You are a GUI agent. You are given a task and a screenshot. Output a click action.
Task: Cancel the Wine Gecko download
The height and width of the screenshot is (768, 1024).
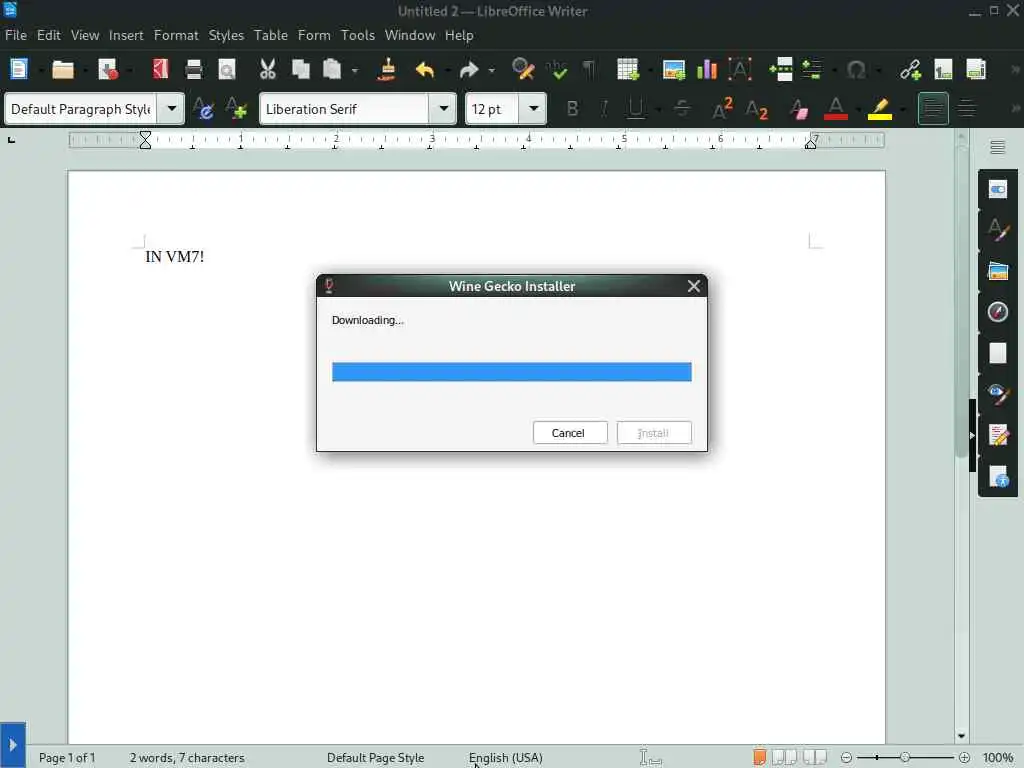[x=570, y=432]
